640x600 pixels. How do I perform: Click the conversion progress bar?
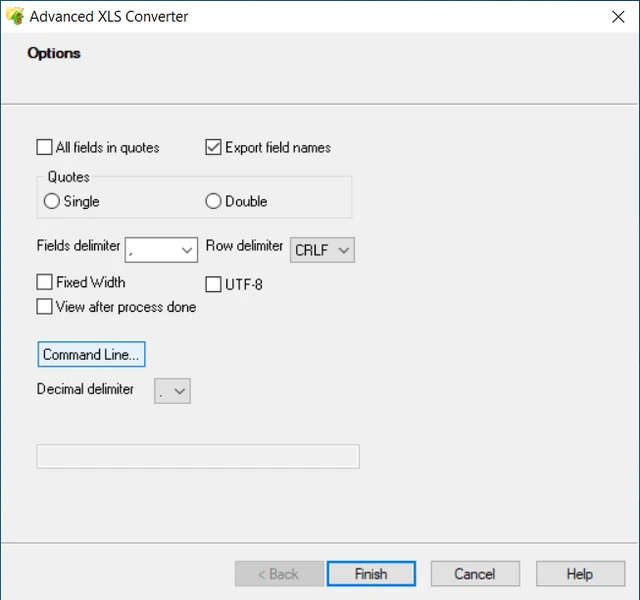click(x=198, y=456)
